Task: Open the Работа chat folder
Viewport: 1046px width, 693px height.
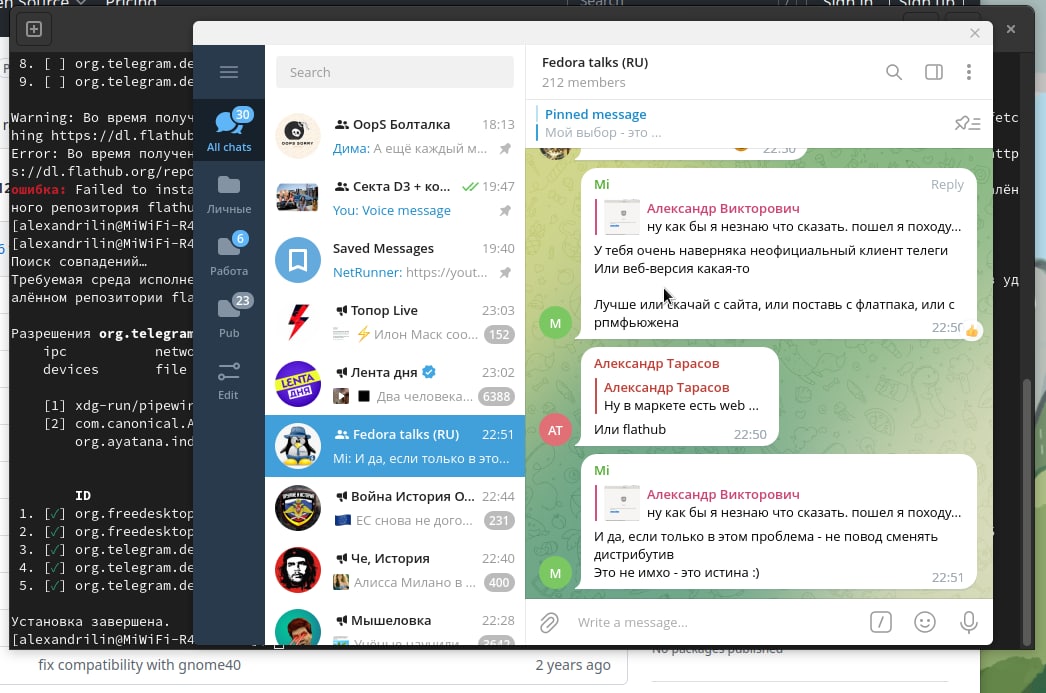Action: (229, 255)
